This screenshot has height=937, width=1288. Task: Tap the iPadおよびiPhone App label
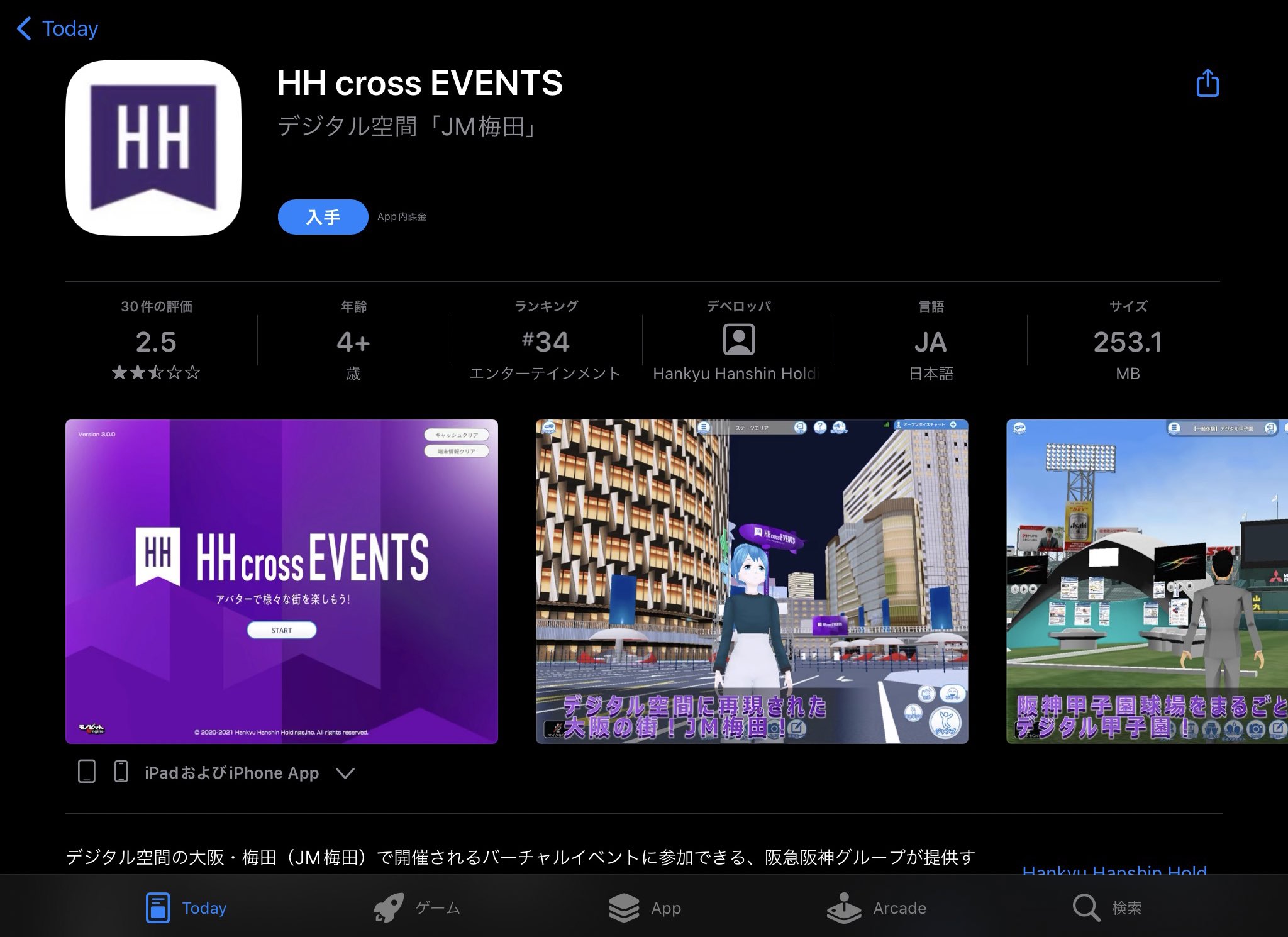231,773
